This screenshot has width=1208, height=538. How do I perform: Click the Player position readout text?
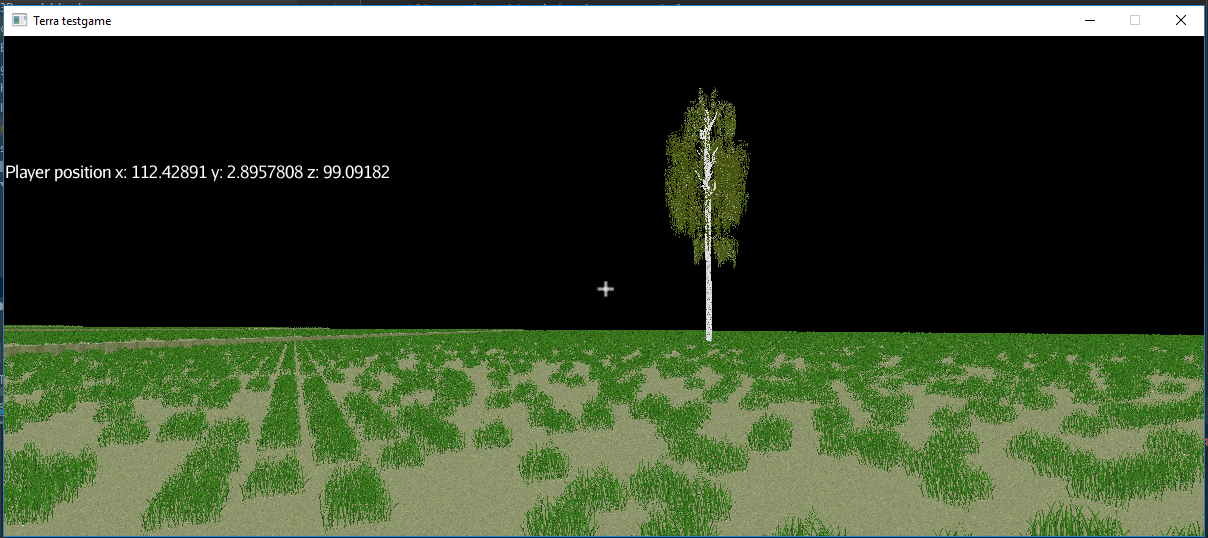(198, 172)
